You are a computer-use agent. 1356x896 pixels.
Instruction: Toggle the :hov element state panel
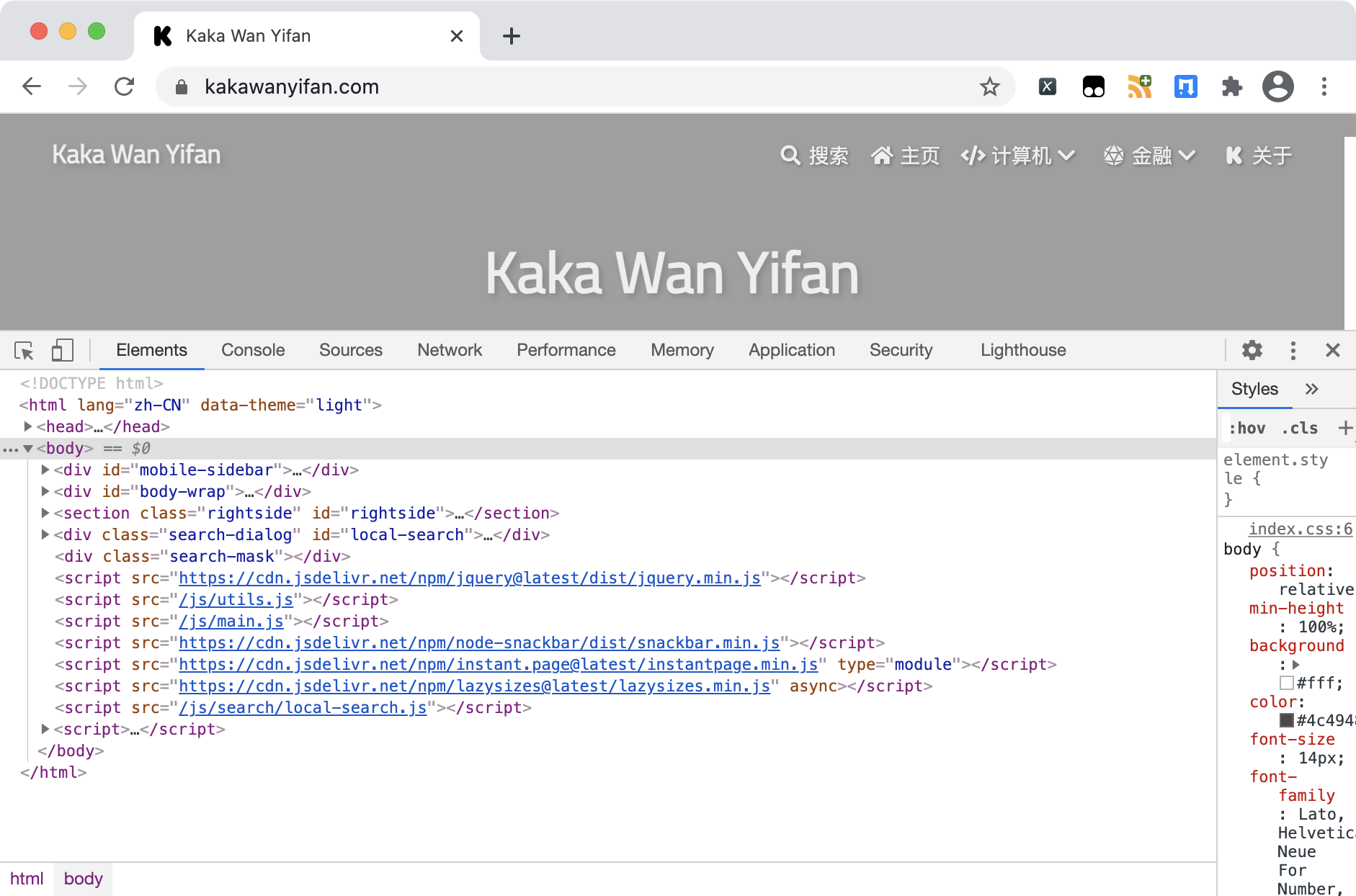coord(1246,429)
